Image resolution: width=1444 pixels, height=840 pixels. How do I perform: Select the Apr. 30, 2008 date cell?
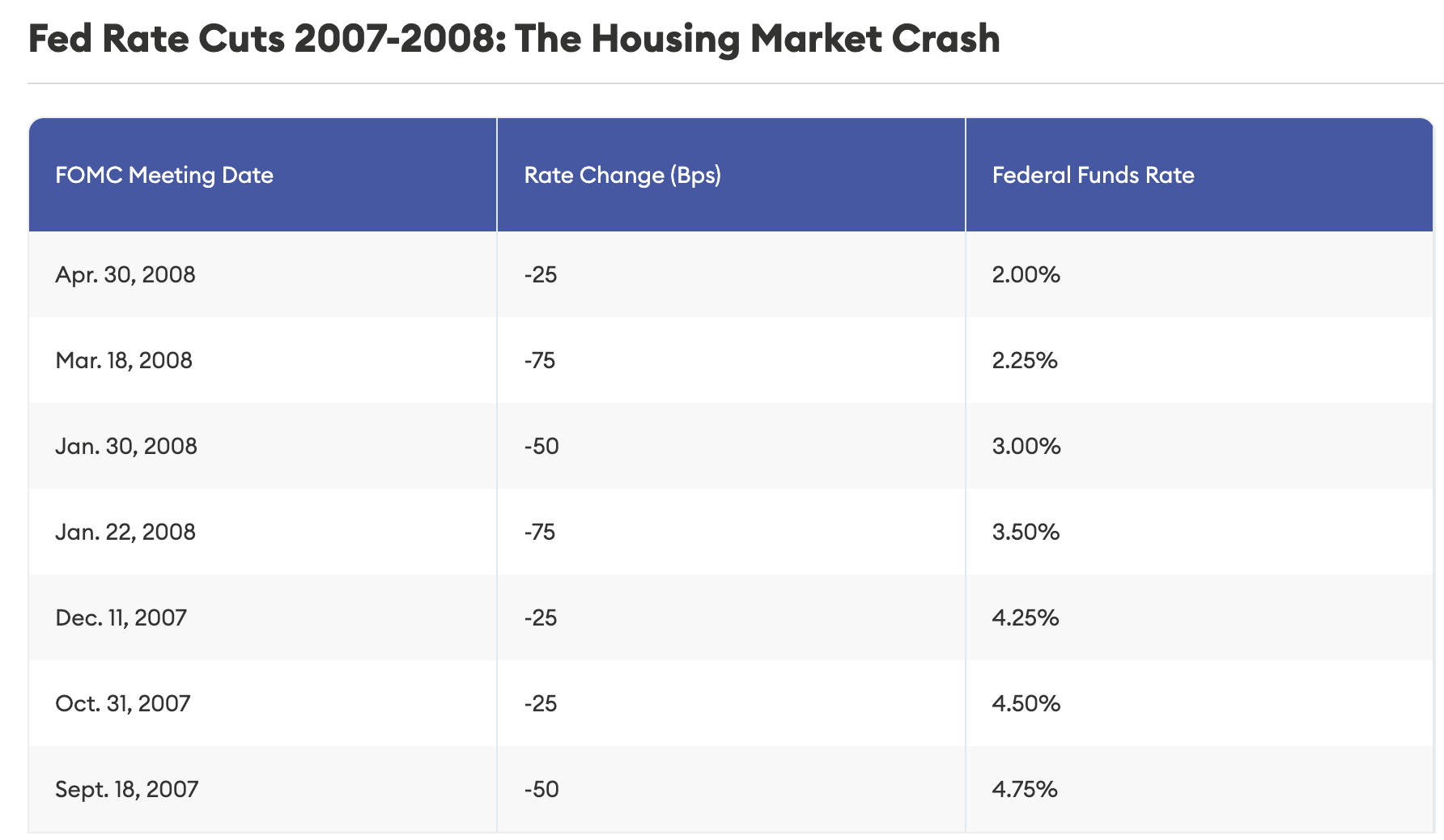(x=125, y=274)
